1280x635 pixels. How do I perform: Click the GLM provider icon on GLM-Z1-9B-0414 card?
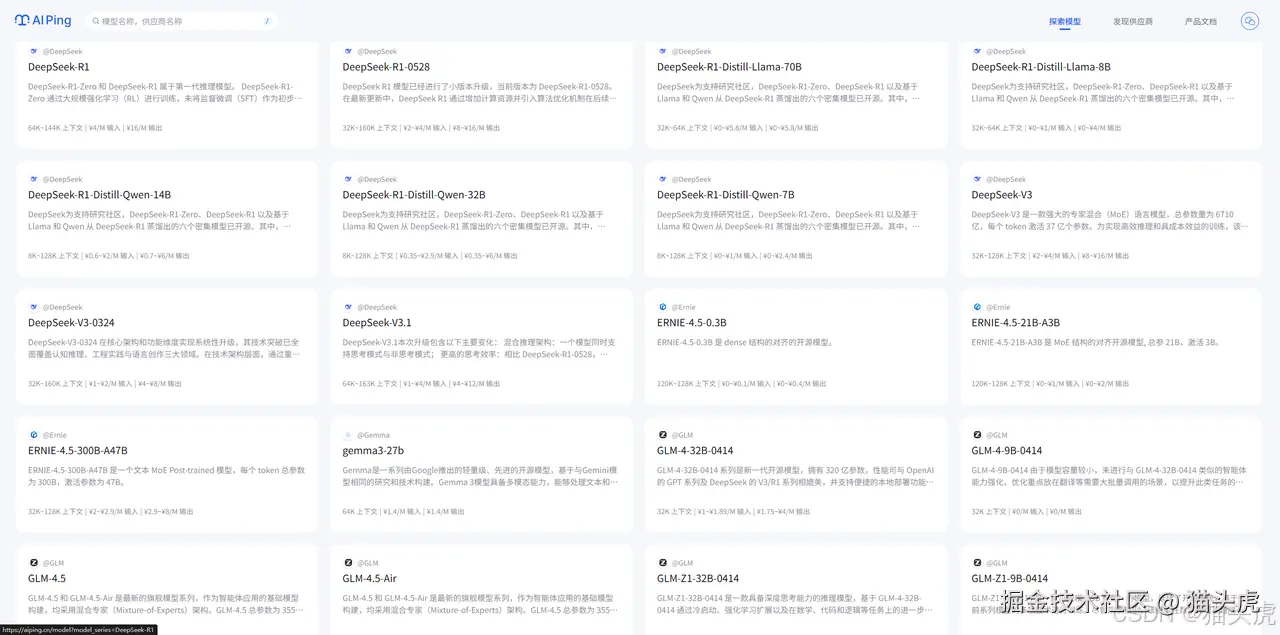(978, 562)
